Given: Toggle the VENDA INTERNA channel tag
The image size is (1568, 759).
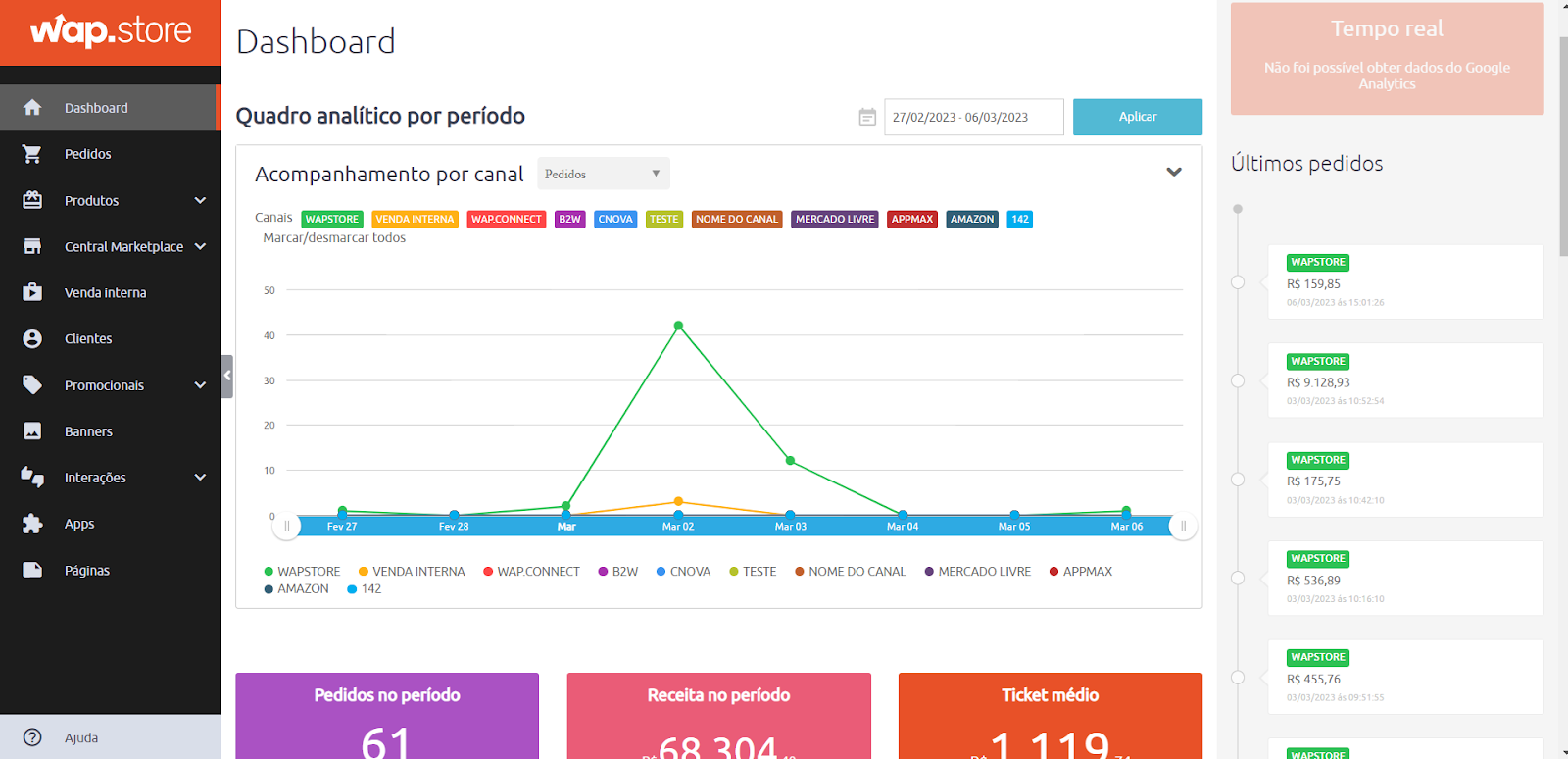Looking at the screenshot, I should pyautogui.click(x=415, y=220).
